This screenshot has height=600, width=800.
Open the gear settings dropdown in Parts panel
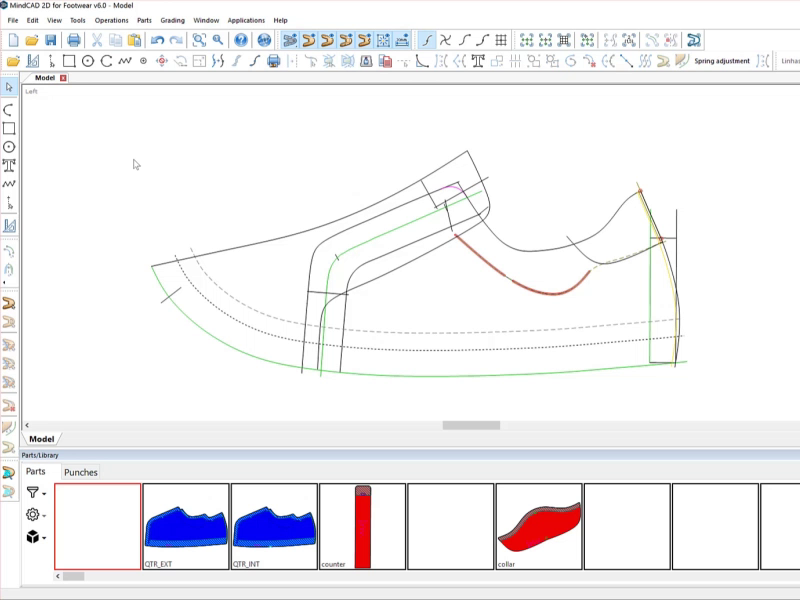36,514
